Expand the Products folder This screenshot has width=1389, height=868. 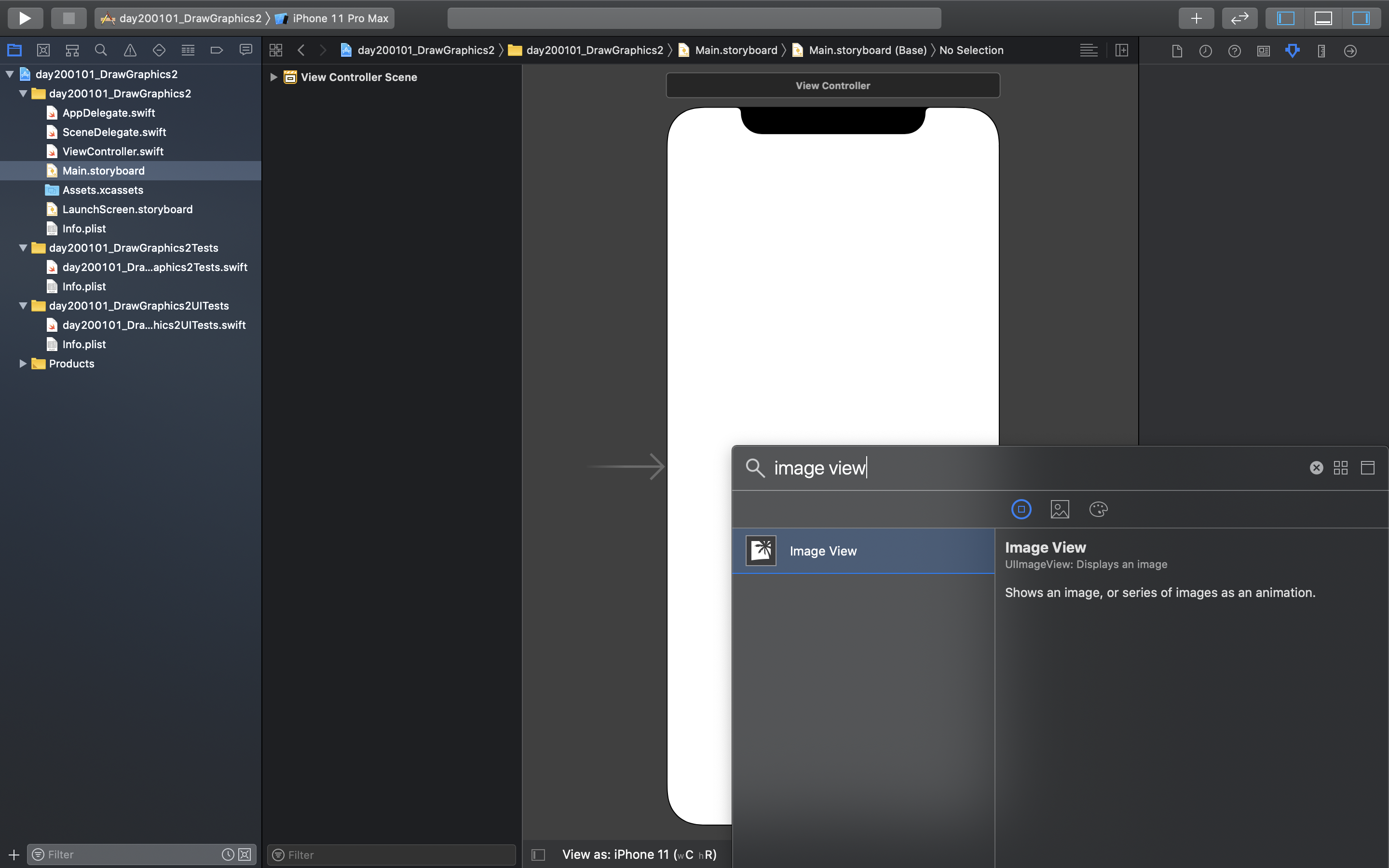pos(23,364)
